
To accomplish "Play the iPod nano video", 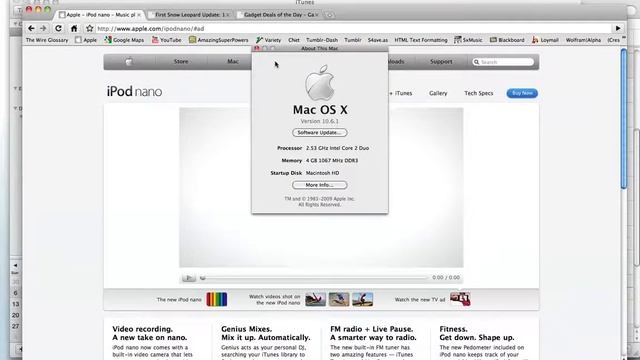I will tap(189, 278).
